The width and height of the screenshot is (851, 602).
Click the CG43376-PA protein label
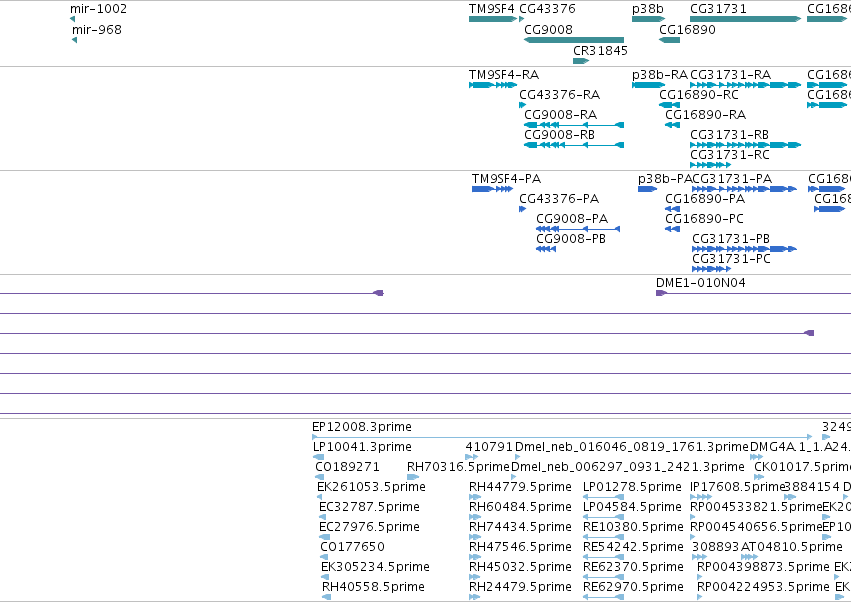558,199
